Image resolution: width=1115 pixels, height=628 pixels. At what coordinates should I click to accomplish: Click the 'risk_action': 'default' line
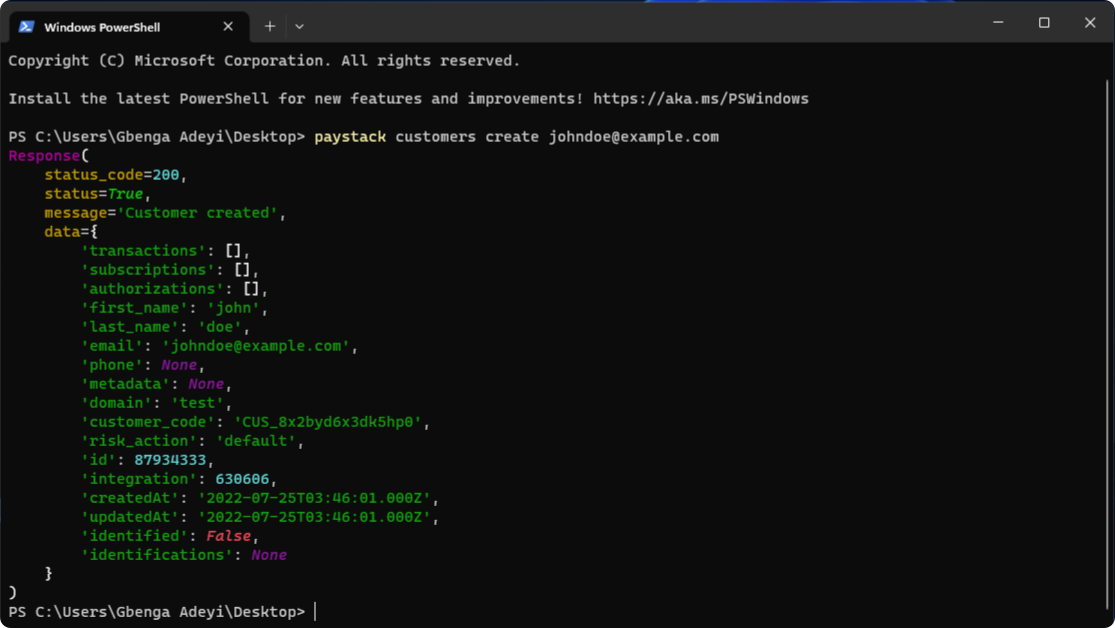[192, 441]
